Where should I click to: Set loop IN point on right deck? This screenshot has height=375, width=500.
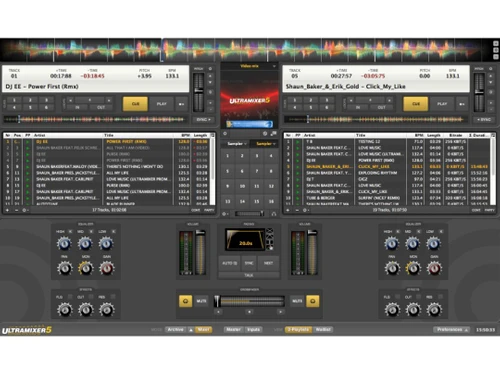pos(358,107)
